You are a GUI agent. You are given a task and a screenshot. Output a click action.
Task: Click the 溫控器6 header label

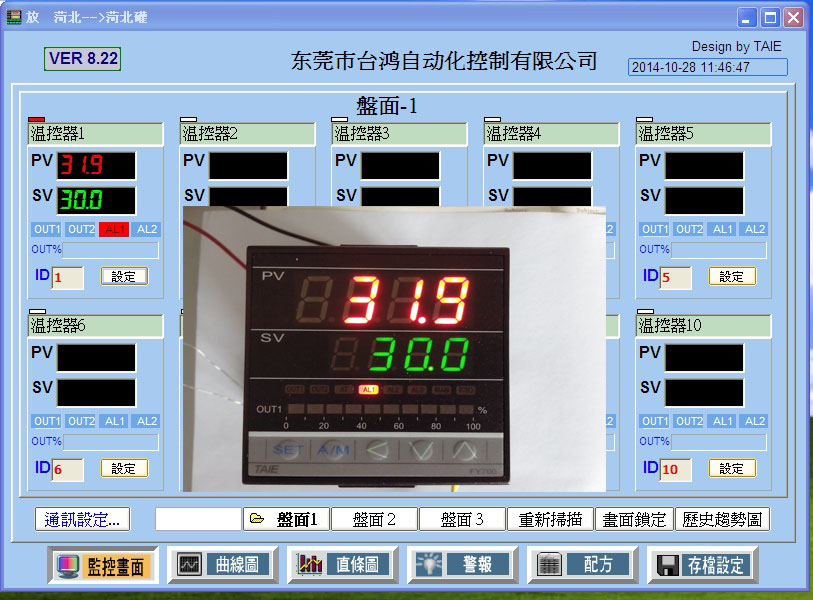pos(95,326)
